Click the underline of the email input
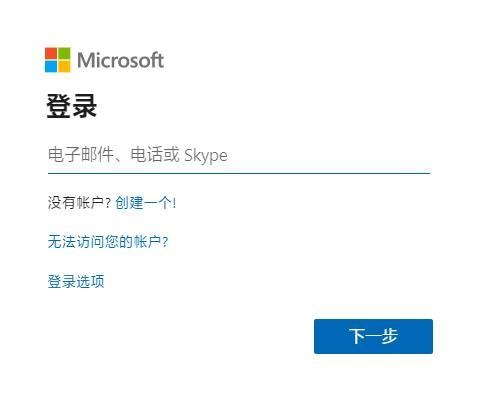 coord(239,173)
